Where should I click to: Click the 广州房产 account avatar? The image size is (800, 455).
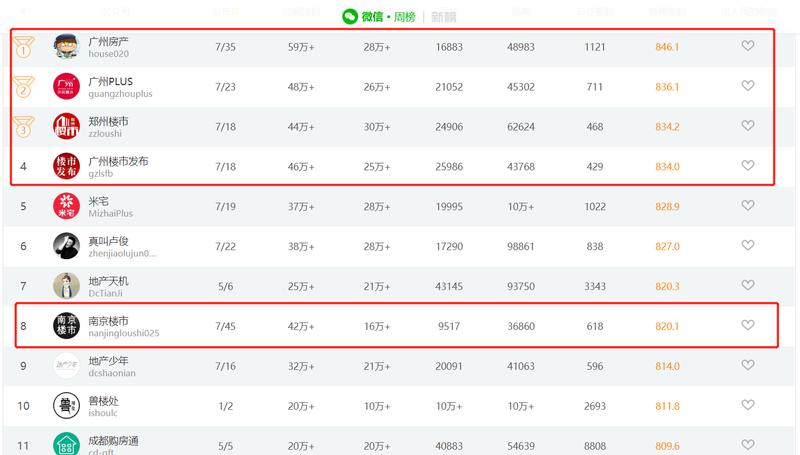point(66,47)
